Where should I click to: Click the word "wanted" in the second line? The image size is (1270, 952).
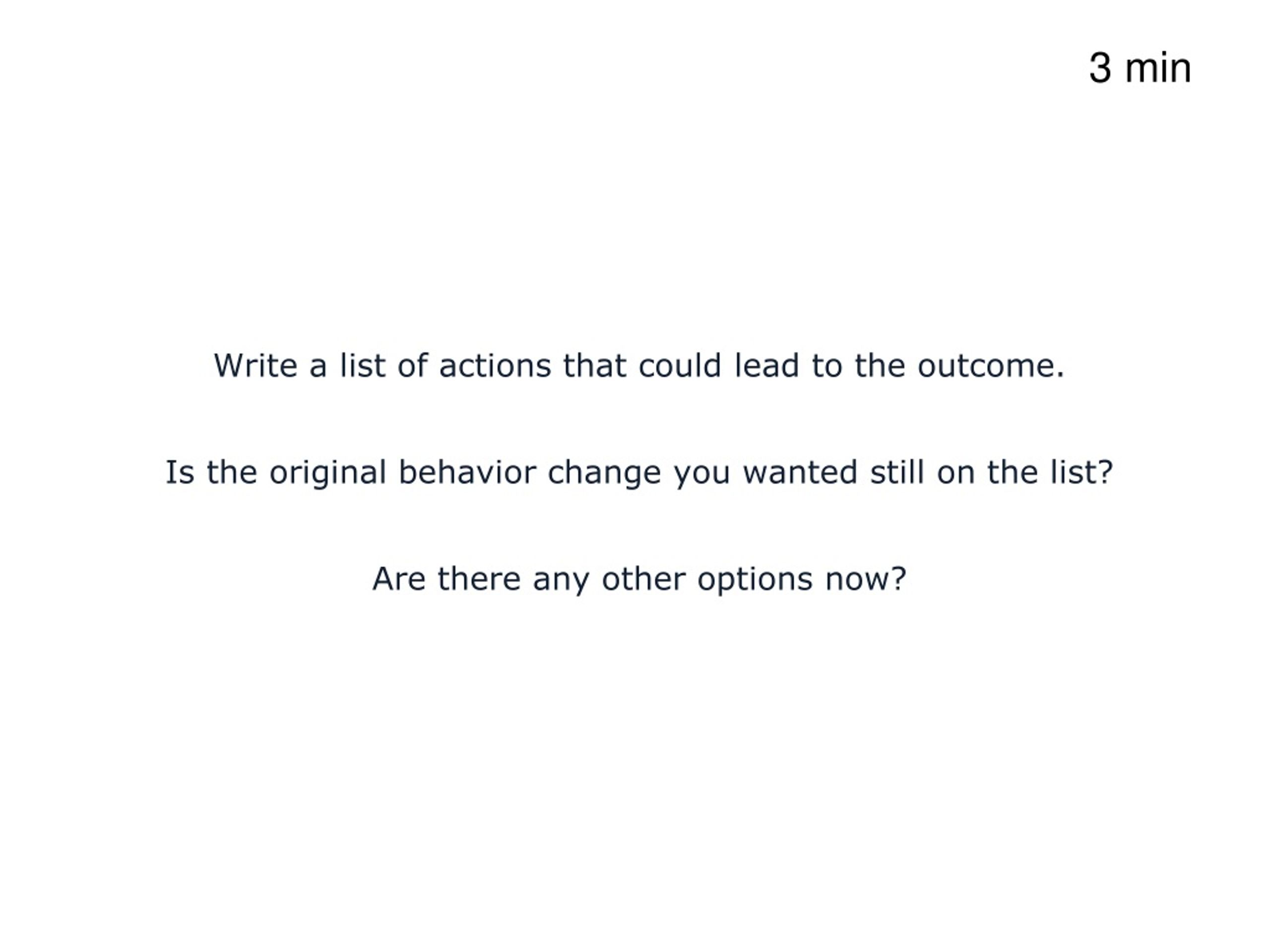(800, 472)
